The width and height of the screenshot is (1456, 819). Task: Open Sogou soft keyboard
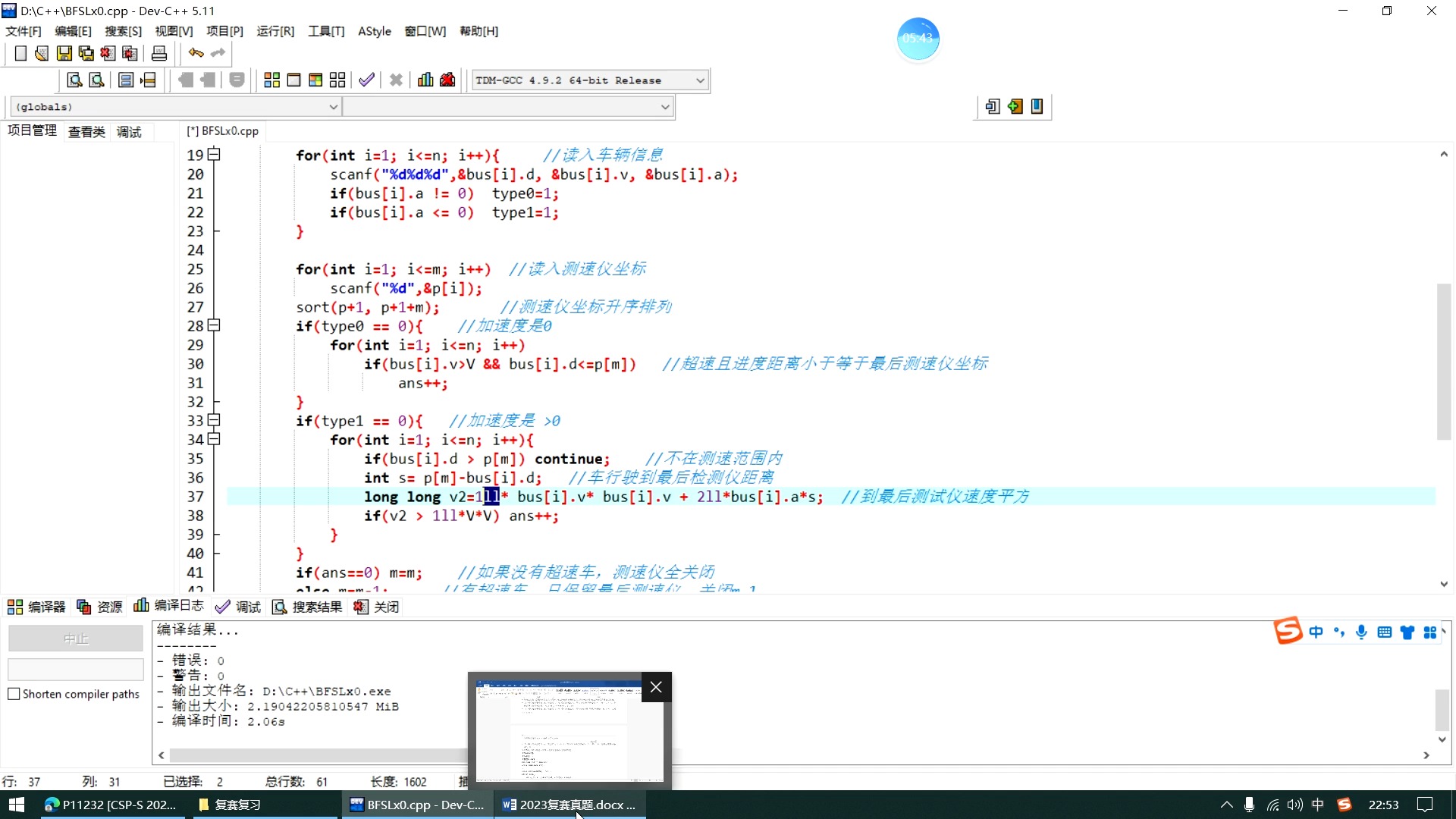(x=1384, y=632)
